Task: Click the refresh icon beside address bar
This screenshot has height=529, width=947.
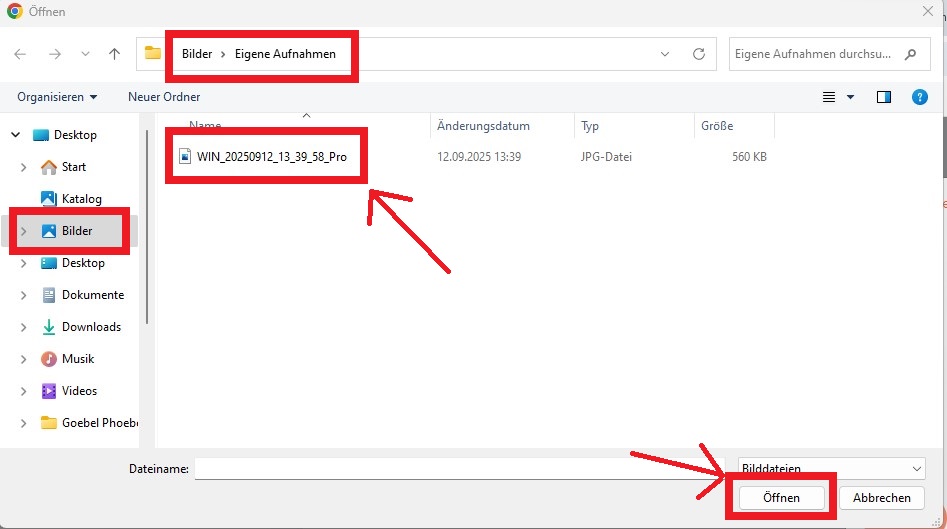Action: point(699,54)
